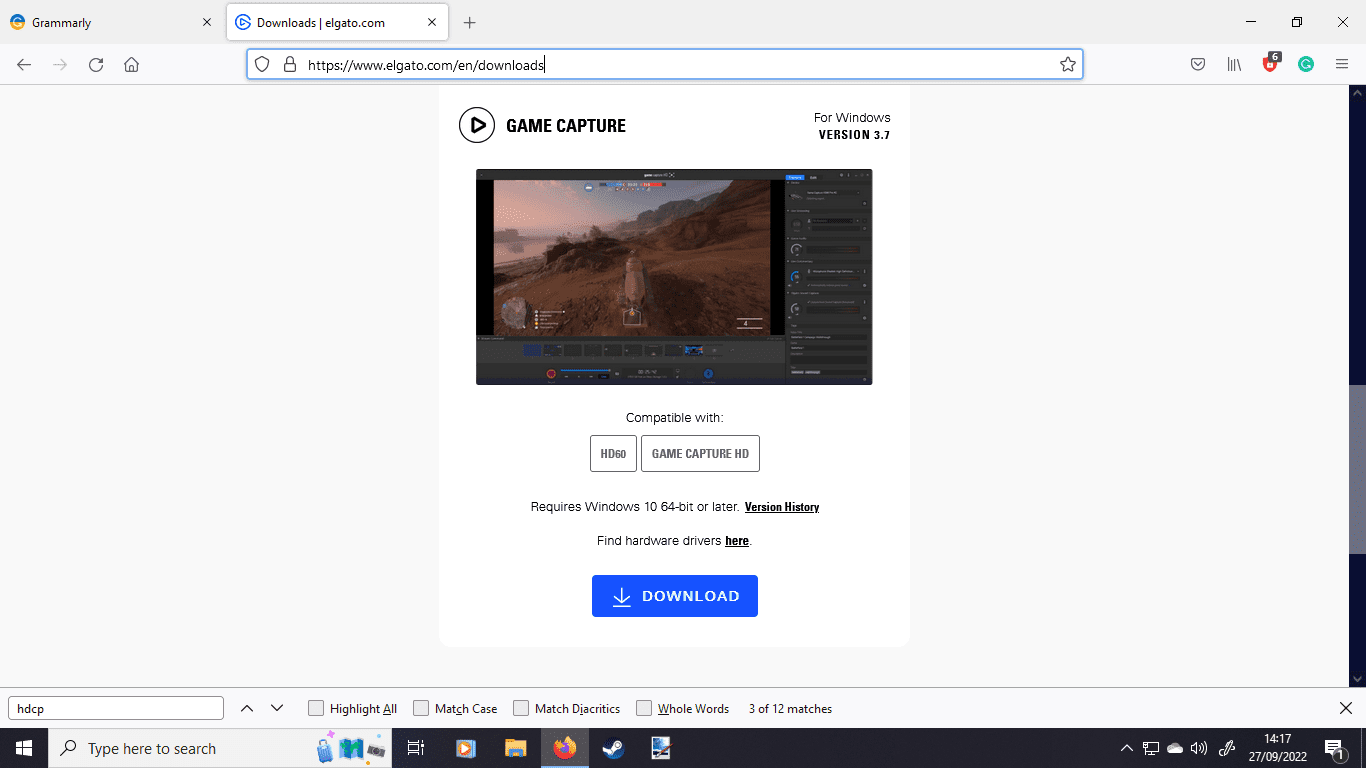Click the scrollbar up arrow
1366x768 pixels.
tap(1357, 93)
